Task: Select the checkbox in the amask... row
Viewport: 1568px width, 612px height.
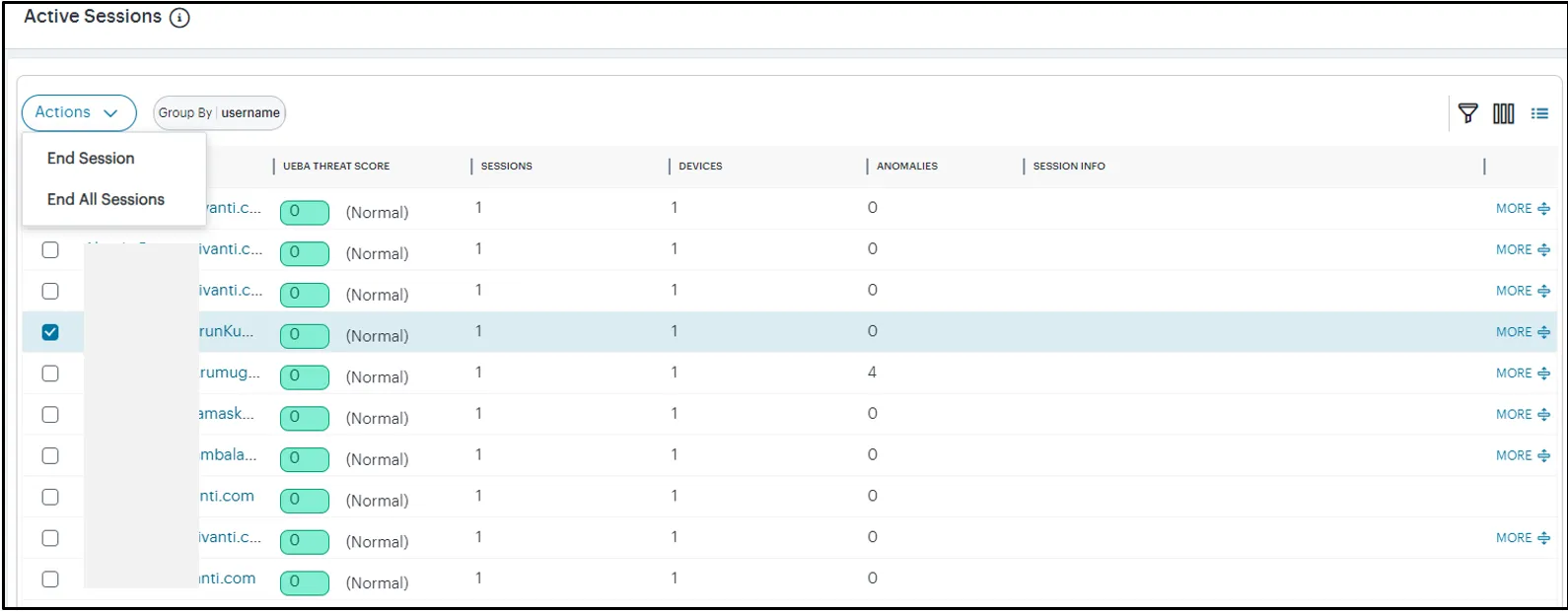Action: click(x=50, y=415)
